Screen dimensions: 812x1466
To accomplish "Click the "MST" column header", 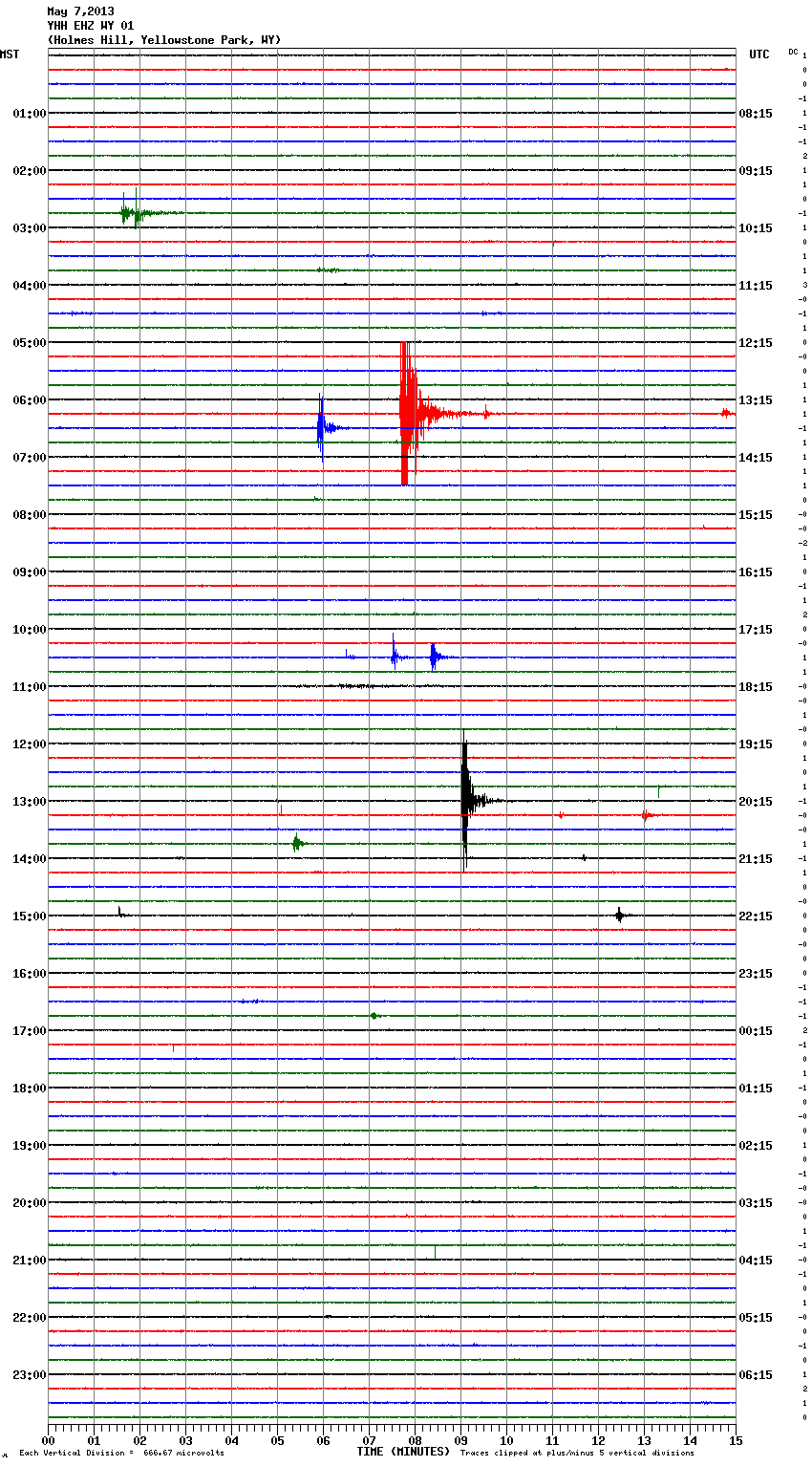I will click(10, 54).
